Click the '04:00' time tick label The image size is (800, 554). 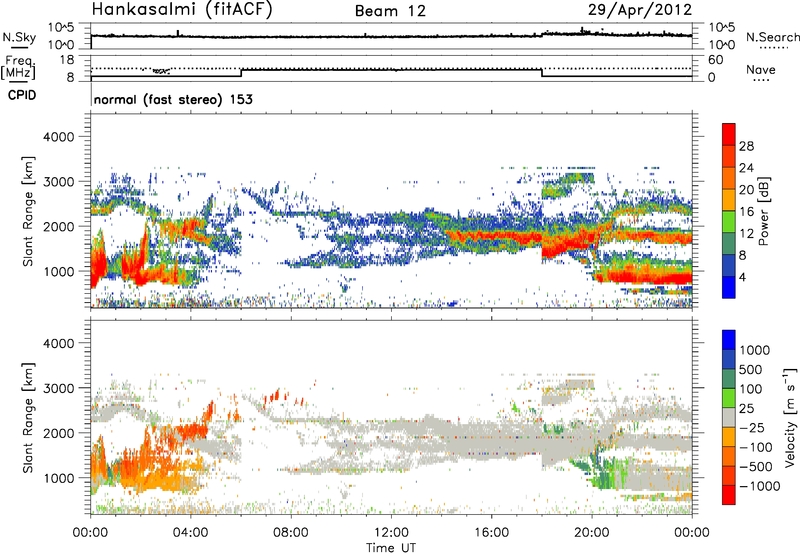(x=190, y=533)
